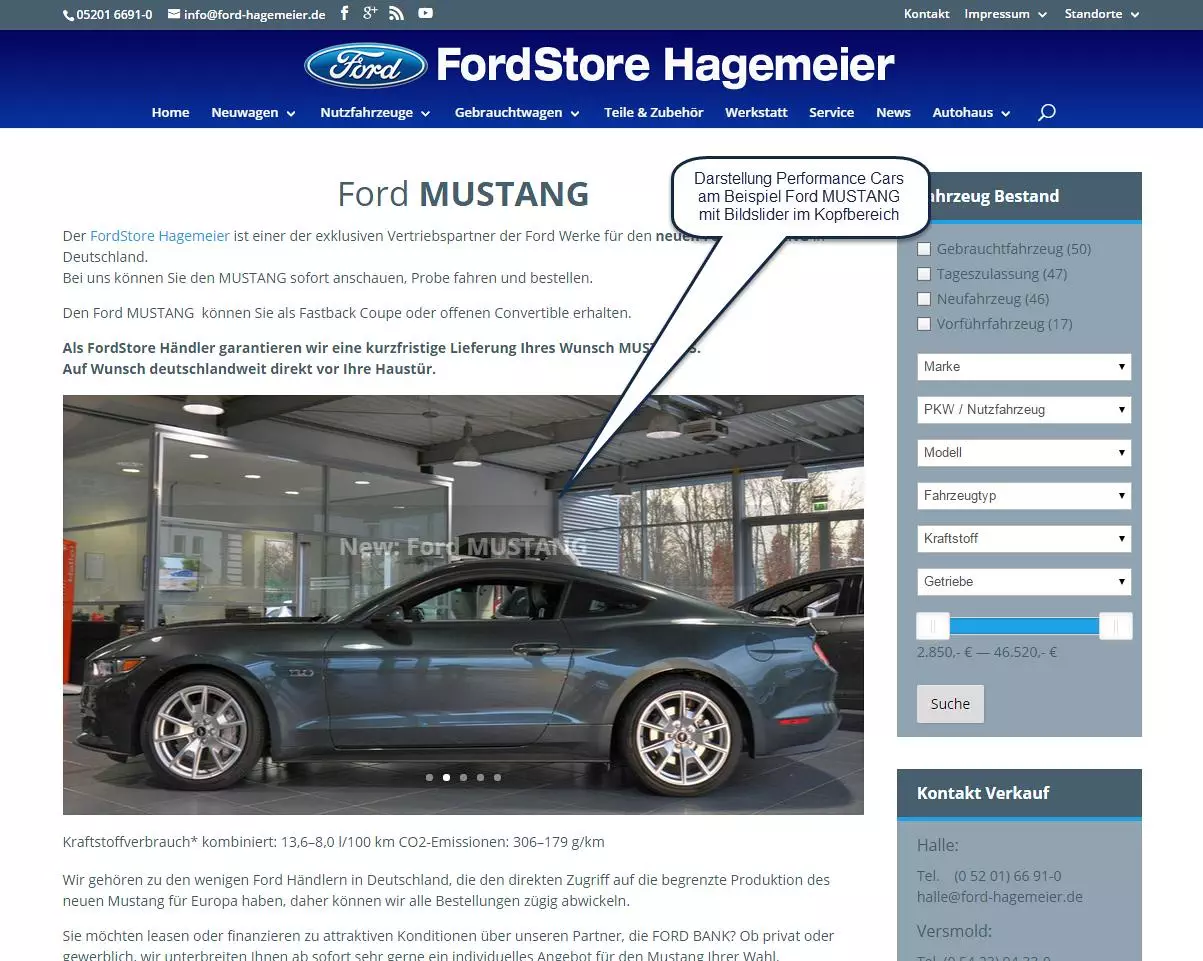Click the FordStore Hagemeier header title

pyautogui.click(x=665, y=67)
